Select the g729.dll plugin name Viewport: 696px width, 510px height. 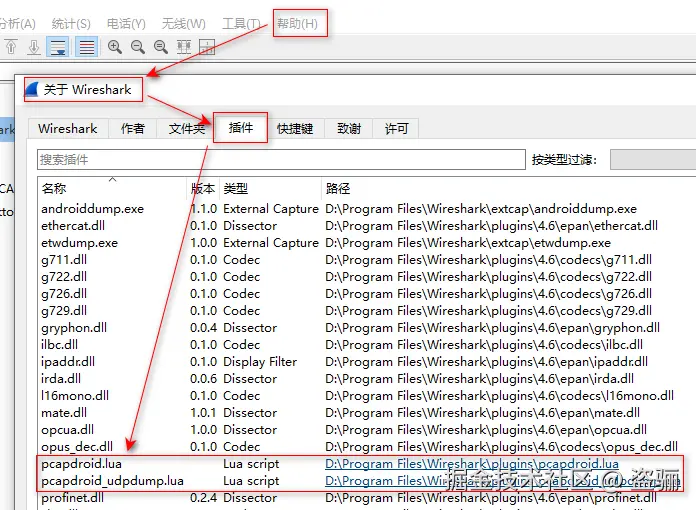click(64, 311)
